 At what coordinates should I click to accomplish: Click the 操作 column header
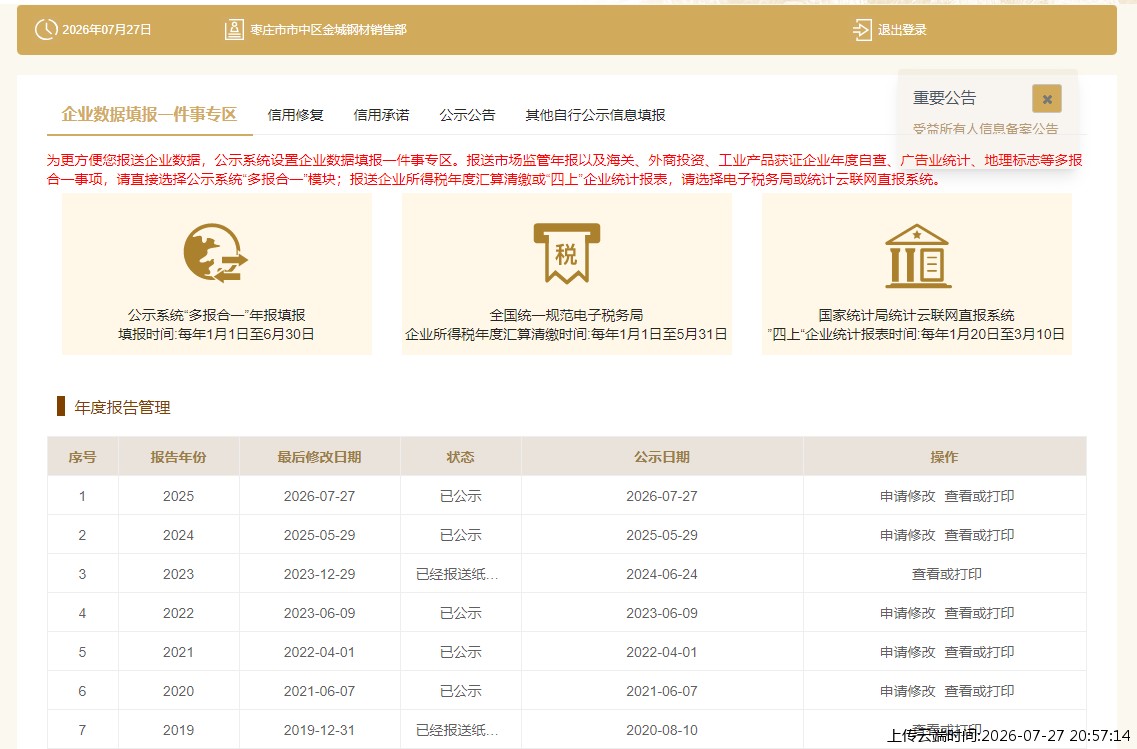(x=944, y=457)
